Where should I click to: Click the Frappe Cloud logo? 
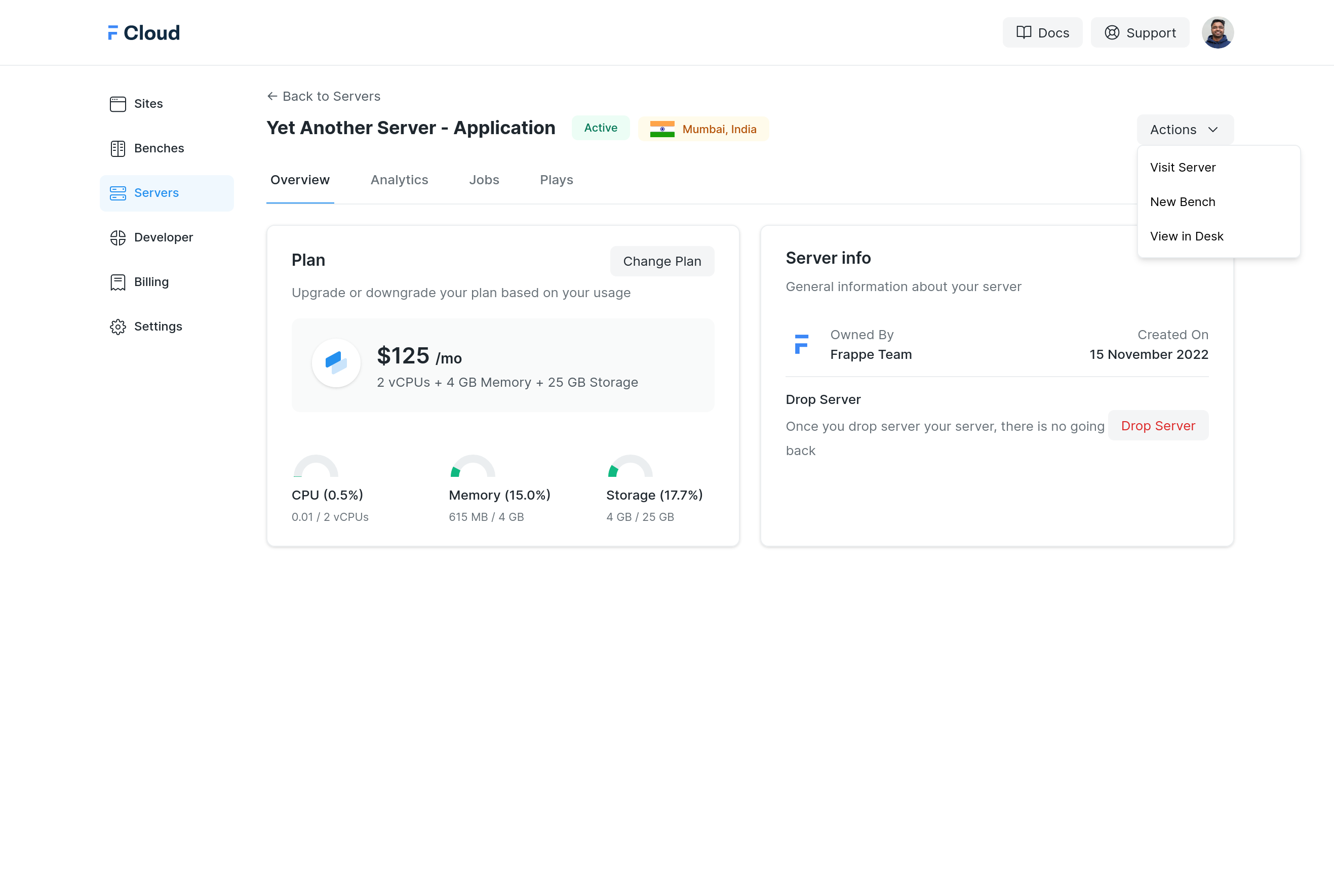coord(143,32)
